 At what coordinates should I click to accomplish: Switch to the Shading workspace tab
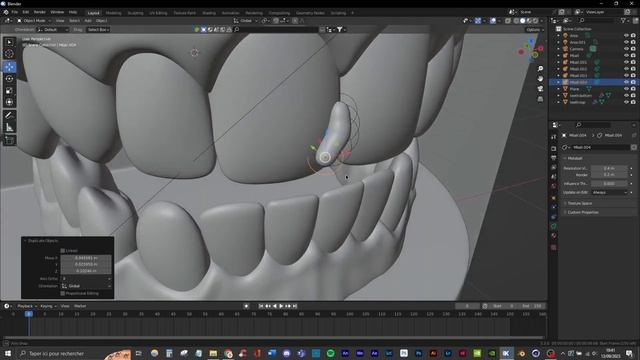(x=209, y=13)
